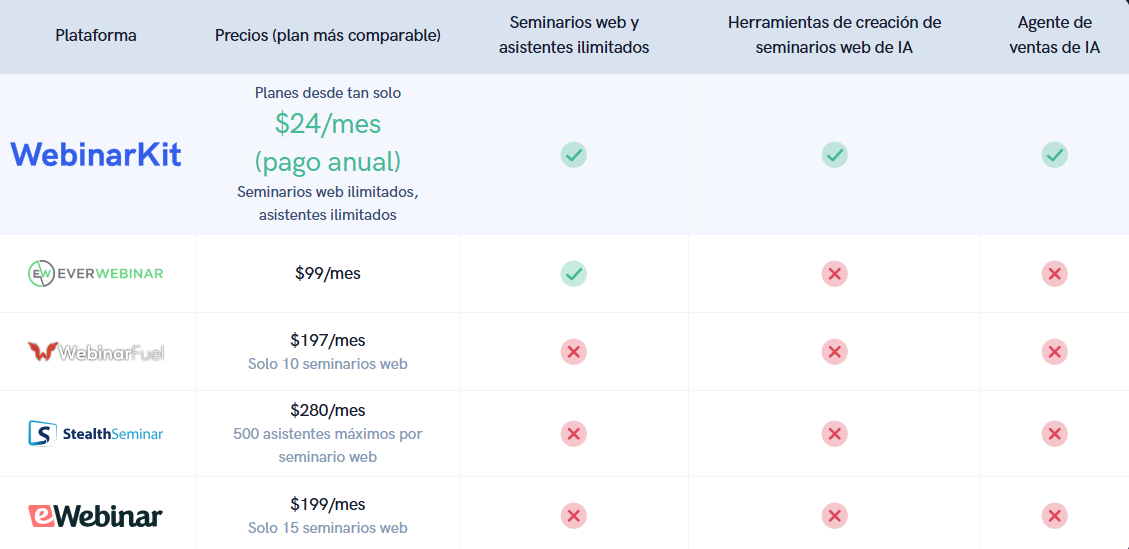
Task: Click eWebinar's red X for AI sales agent
Action: [1054, 516]
